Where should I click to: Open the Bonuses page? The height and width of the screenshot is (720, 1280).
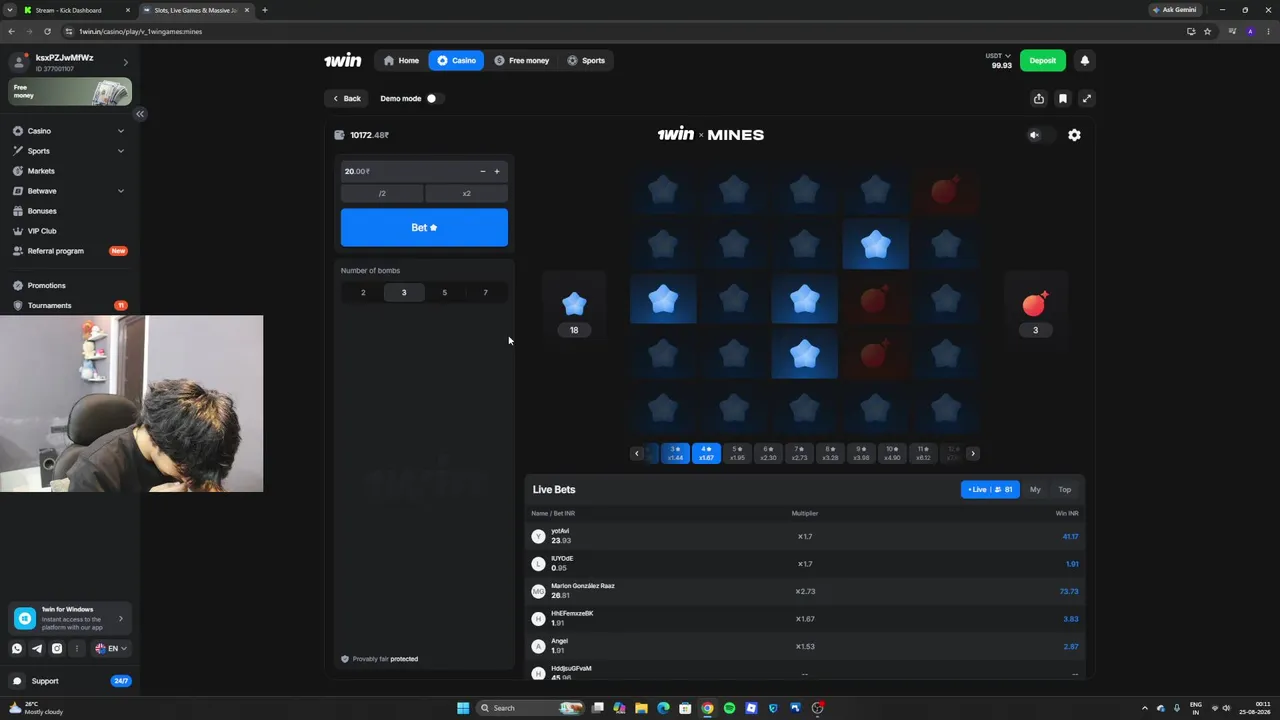[70, 211]
